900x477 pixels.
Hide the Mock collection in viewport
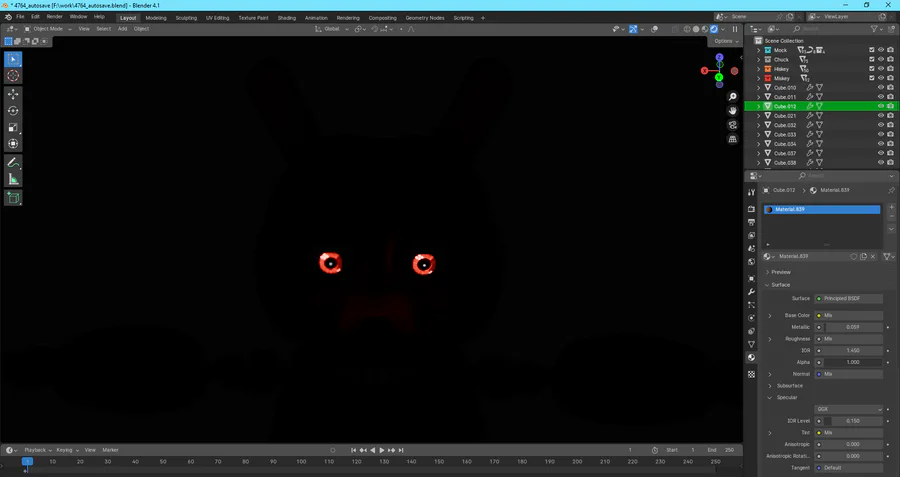(881, 51)
